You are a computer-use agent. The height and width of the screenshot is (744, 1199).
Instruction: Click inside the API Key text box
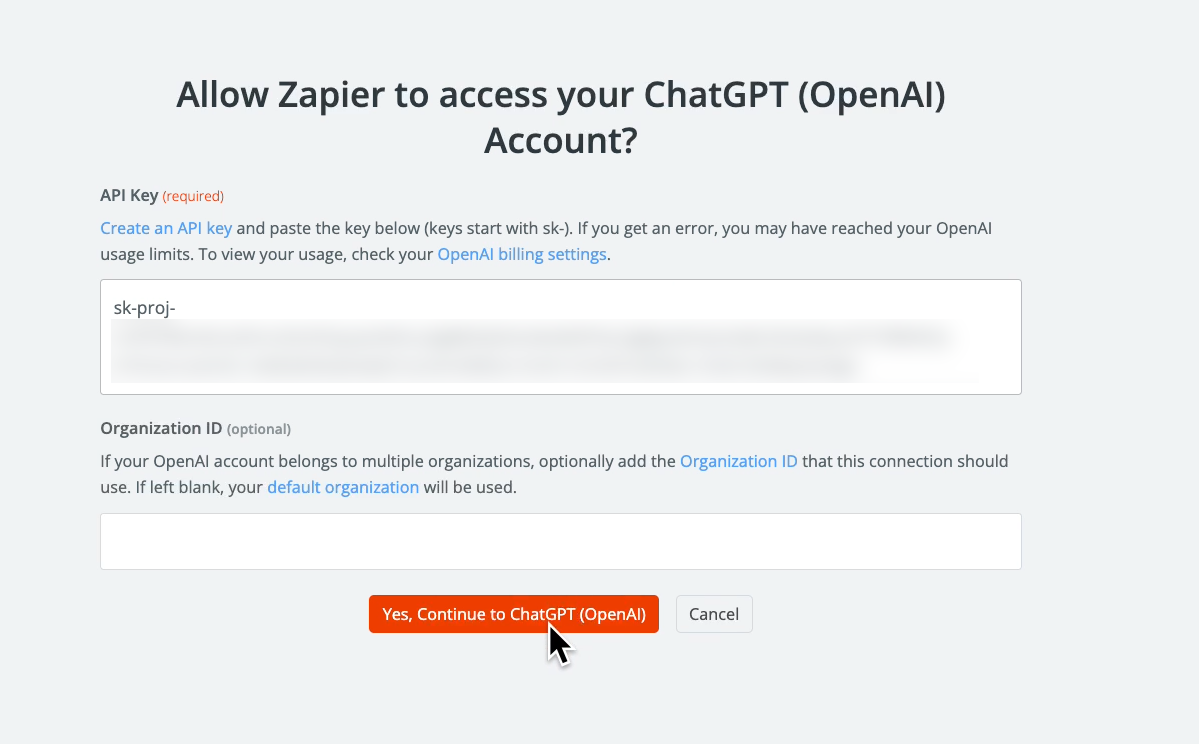click(x=560, y=335)
